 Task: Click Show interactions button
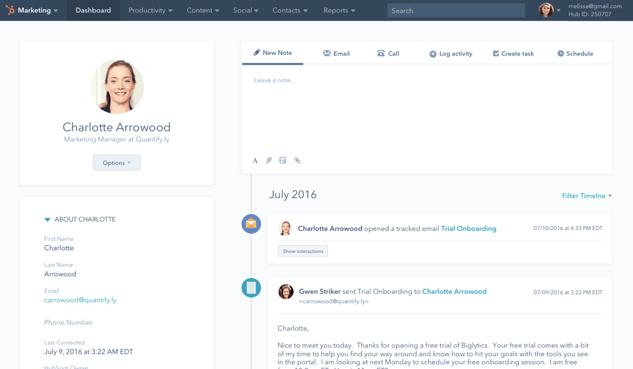[303, 251]
